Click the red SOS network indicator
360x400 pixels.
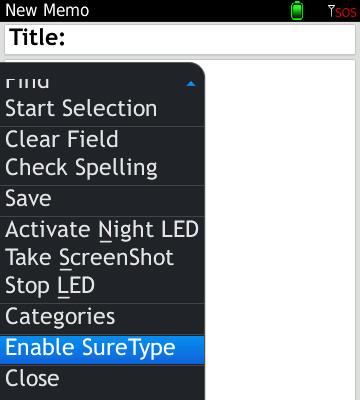pyautogui.click(x=346, y=12)
